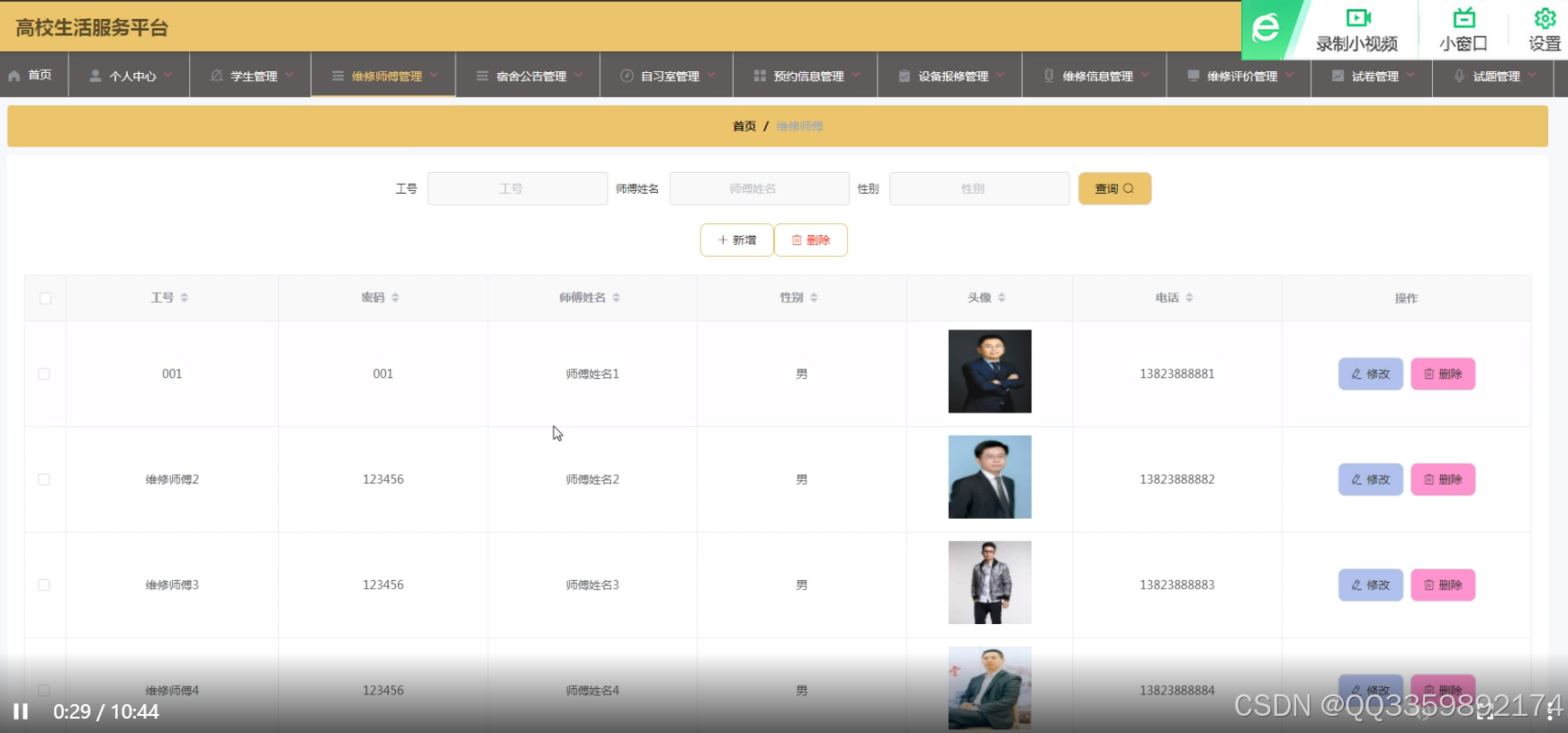Open the 首页 menu item
The height and width of the screenshot is (733, 1568).
(34, 75)
